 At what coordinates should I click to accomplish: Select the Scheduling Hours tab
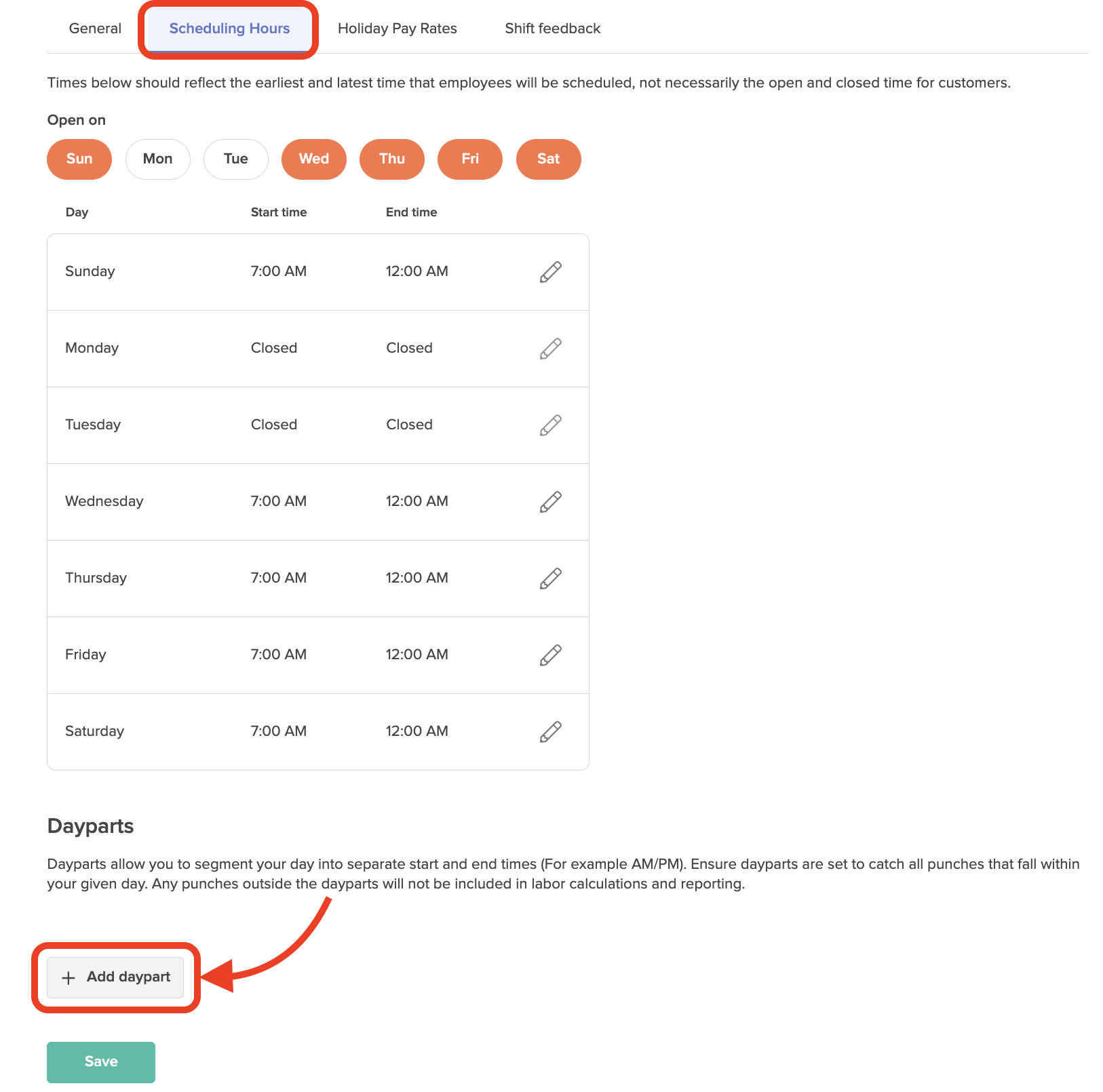tap(229, 28)
